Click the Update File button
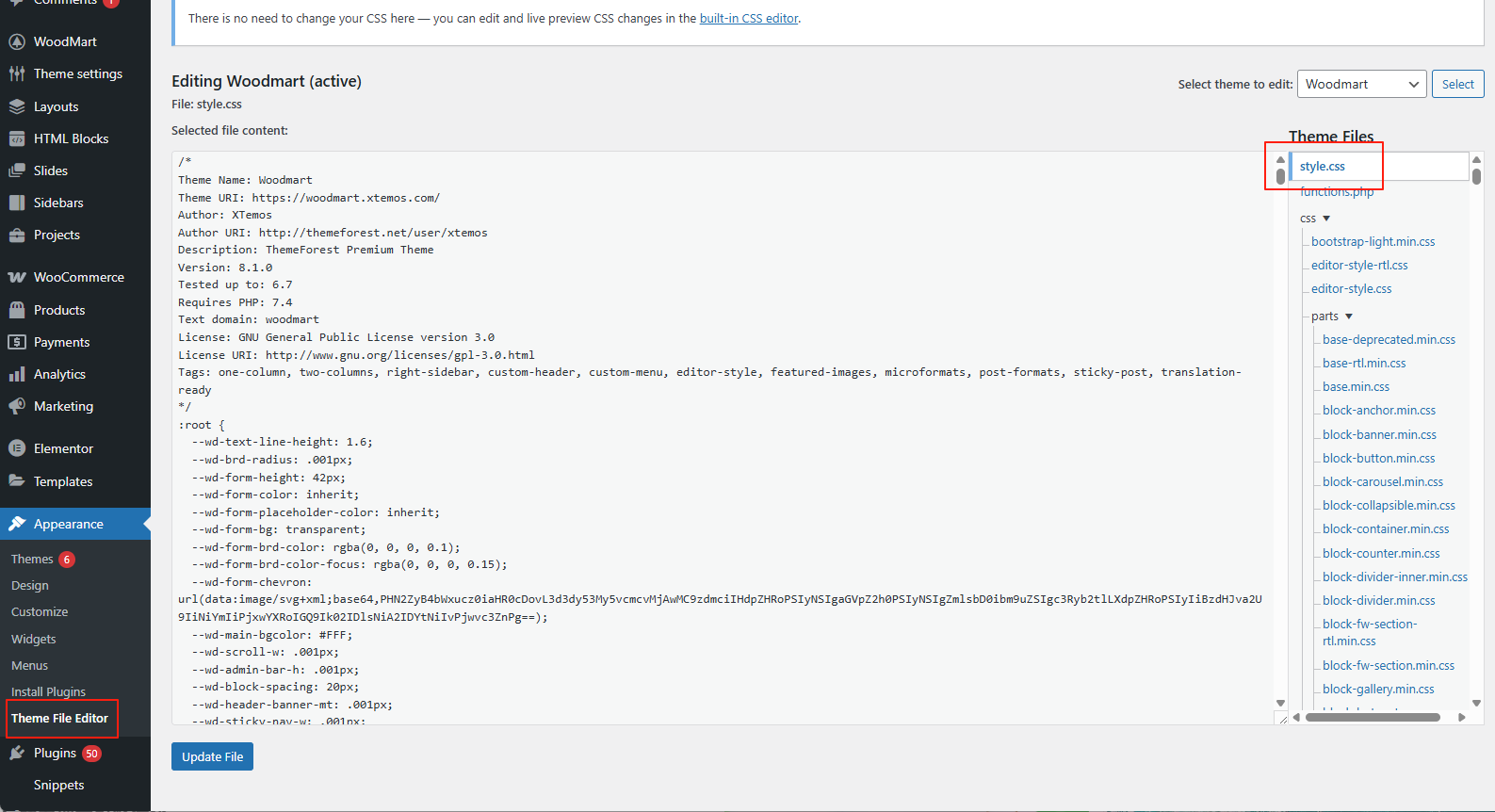This screenshot has width=1495, height=812. tap(212, 756)
